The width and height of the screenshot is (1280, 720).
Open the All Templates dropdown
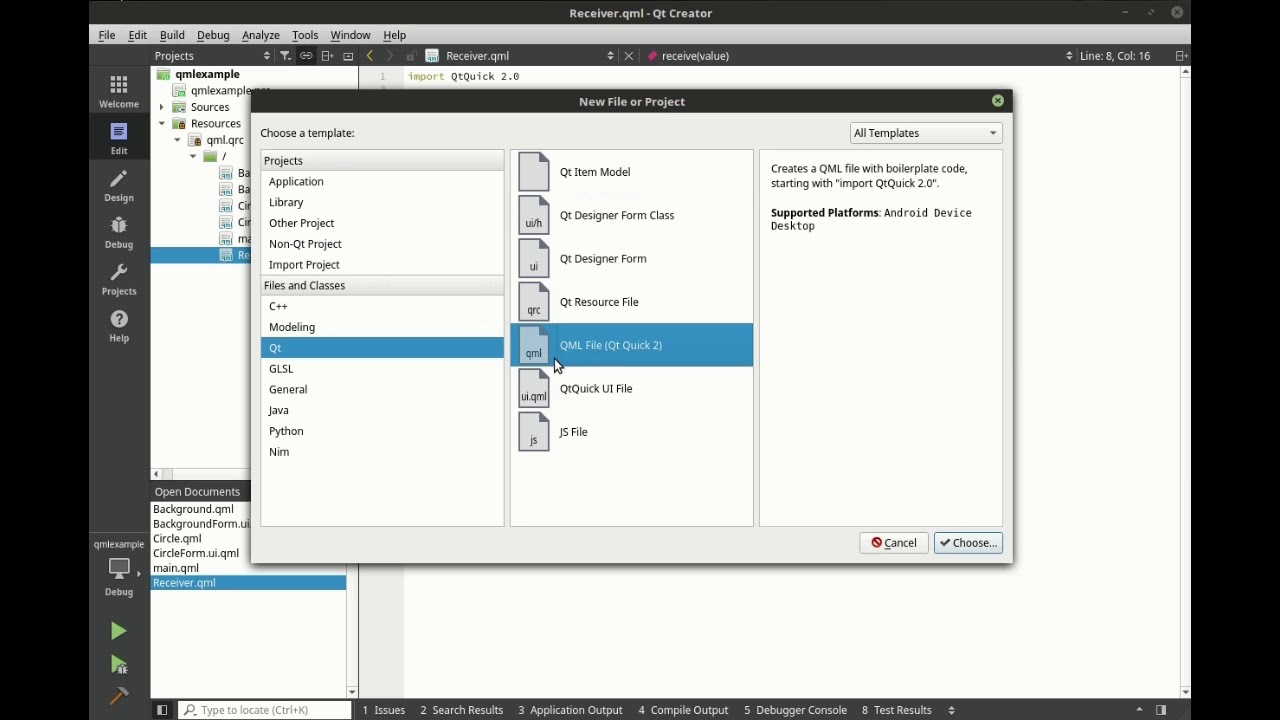(925, 133)
